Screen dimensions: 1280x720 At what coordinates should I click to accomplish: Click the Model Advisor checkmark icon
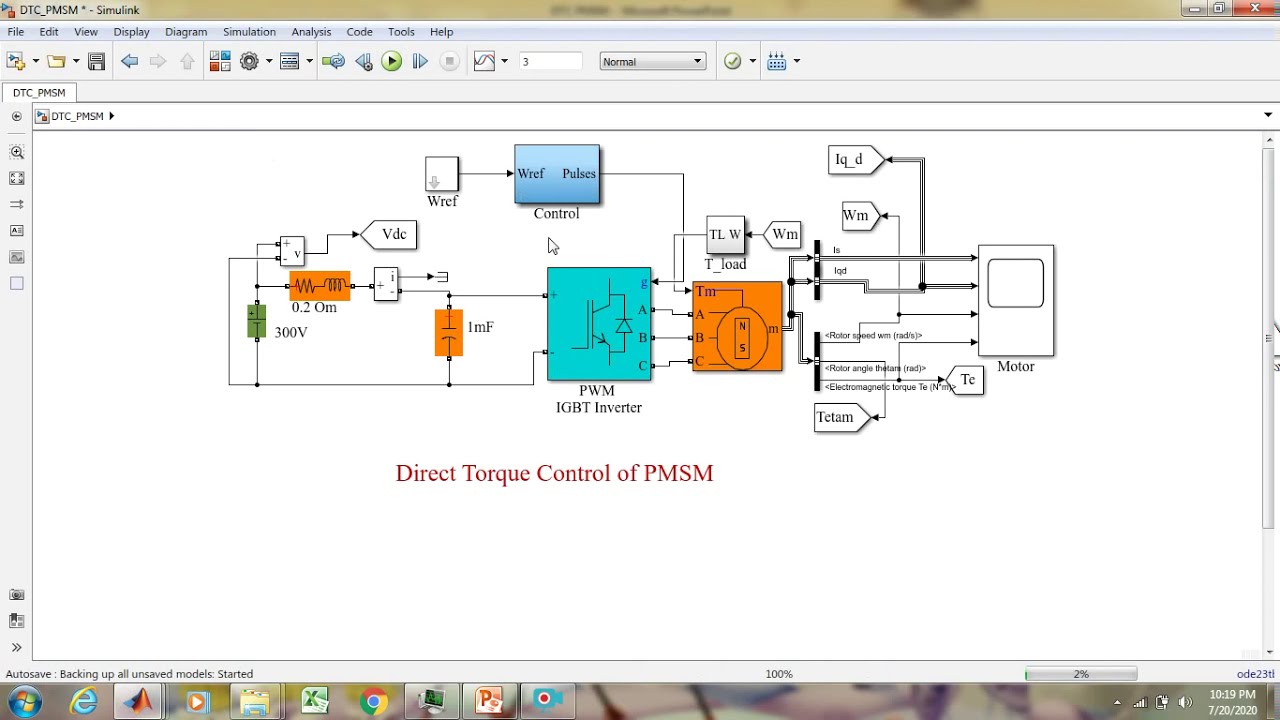(x=732, y=61)
